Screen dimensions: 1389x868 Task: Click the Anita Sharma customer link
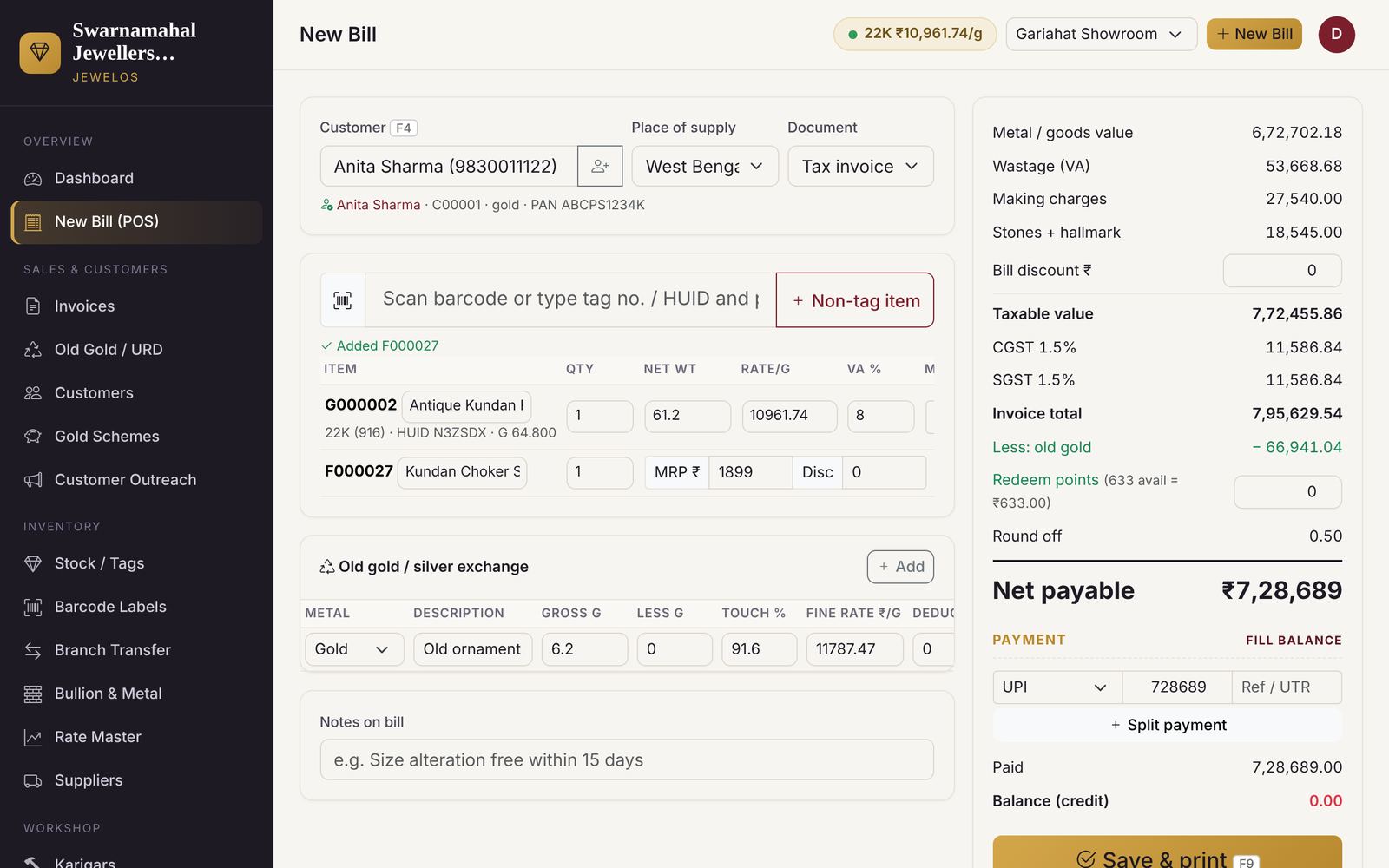point(379,205)
